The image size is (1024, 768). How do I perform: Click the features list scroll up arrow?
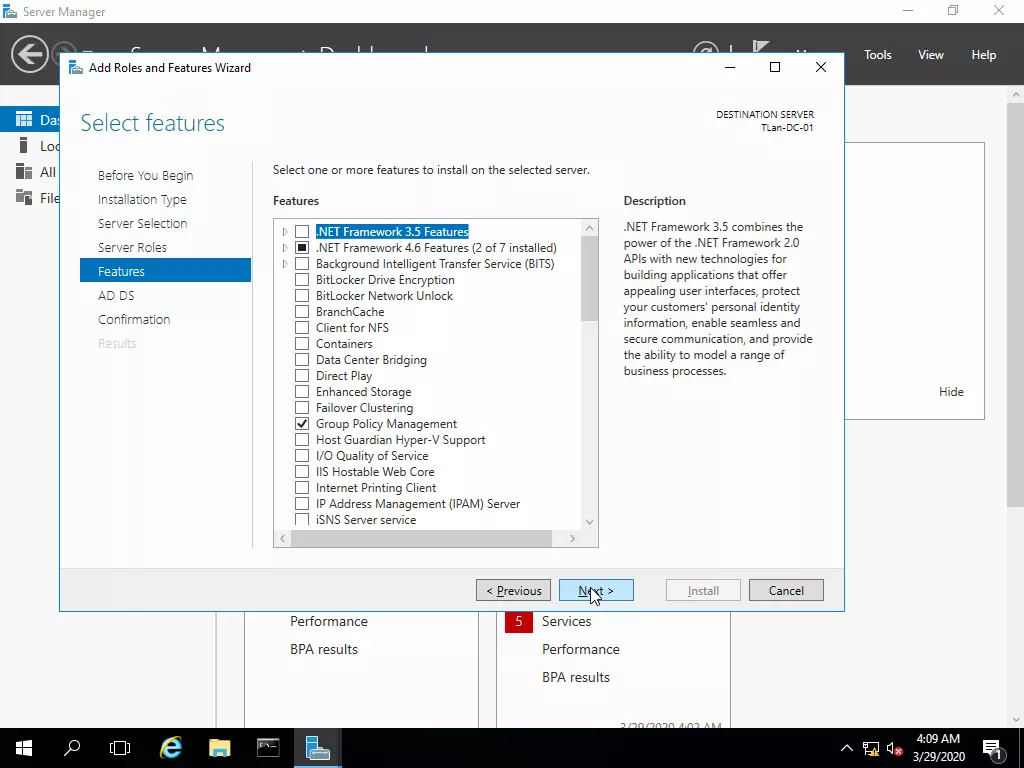click(589, 228)
